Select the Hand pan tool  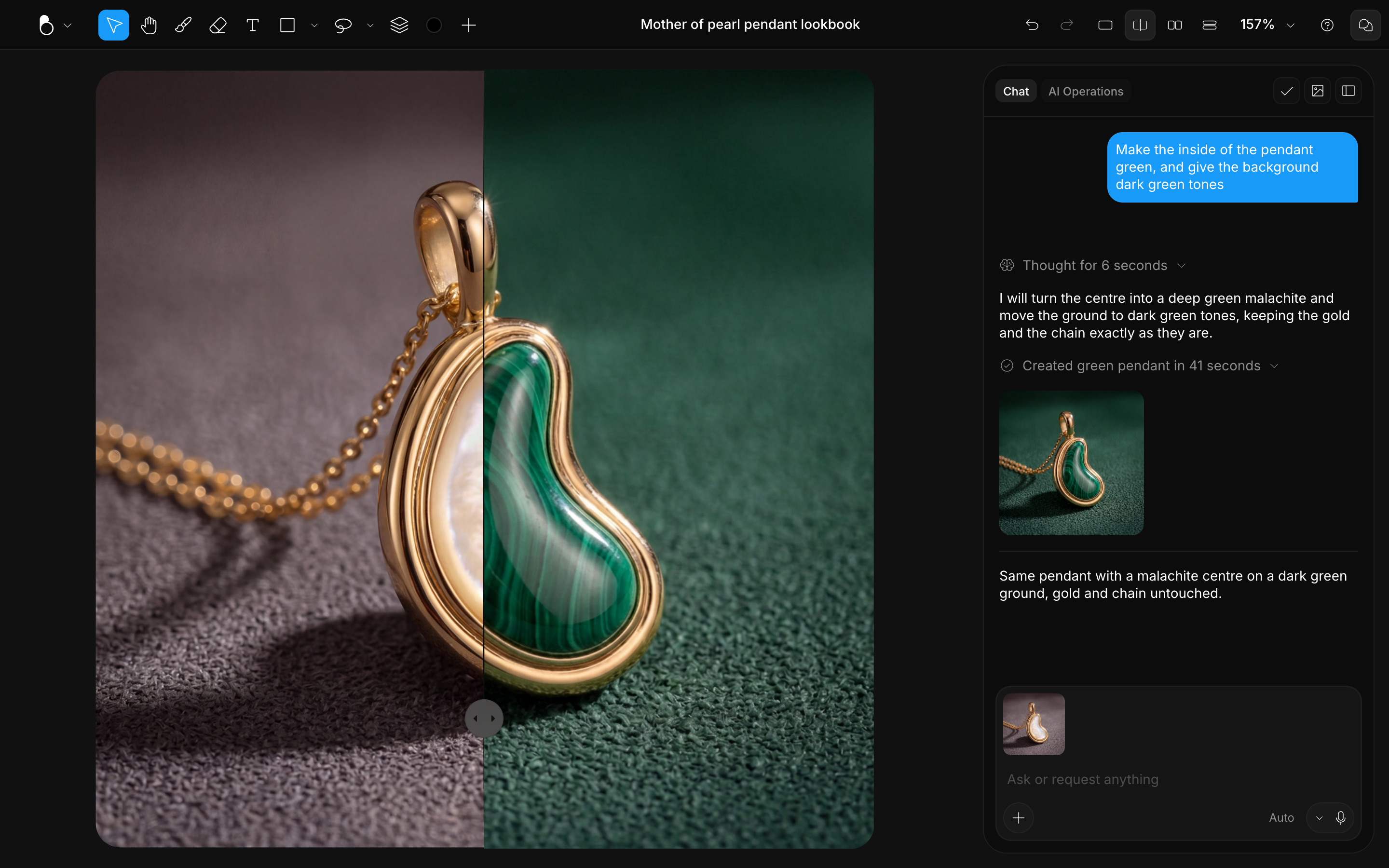click(149, 25)
